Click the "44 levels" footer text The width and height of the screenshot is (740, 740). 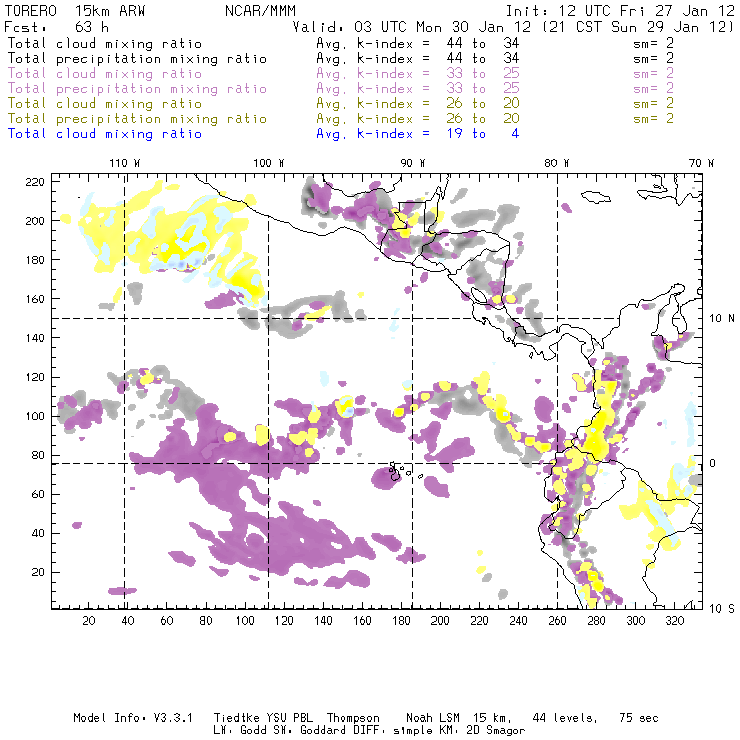[x=565, y=718]
